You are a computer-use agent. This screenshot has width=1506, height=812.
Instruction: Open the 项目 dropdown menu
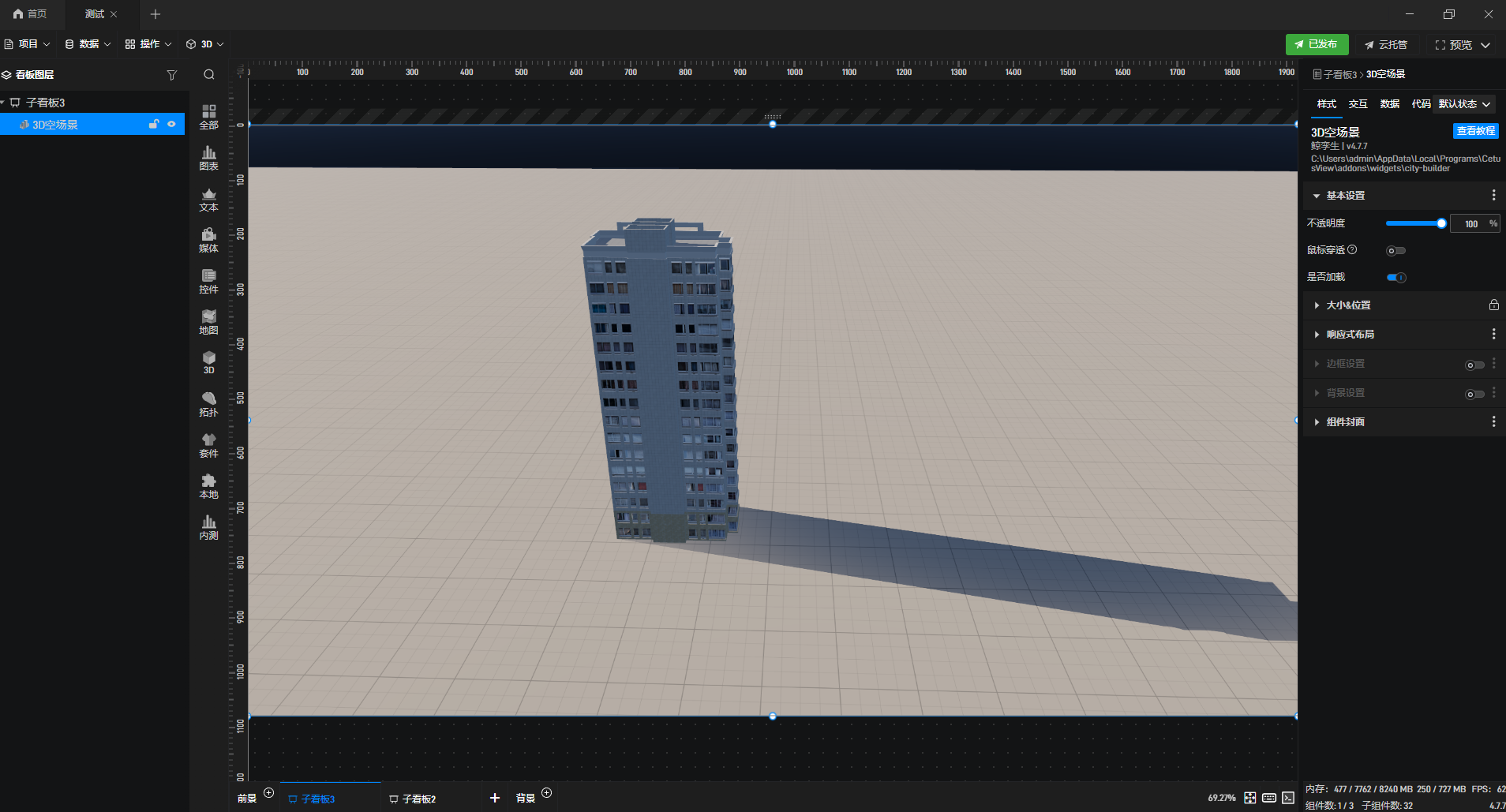coord(28,44)
